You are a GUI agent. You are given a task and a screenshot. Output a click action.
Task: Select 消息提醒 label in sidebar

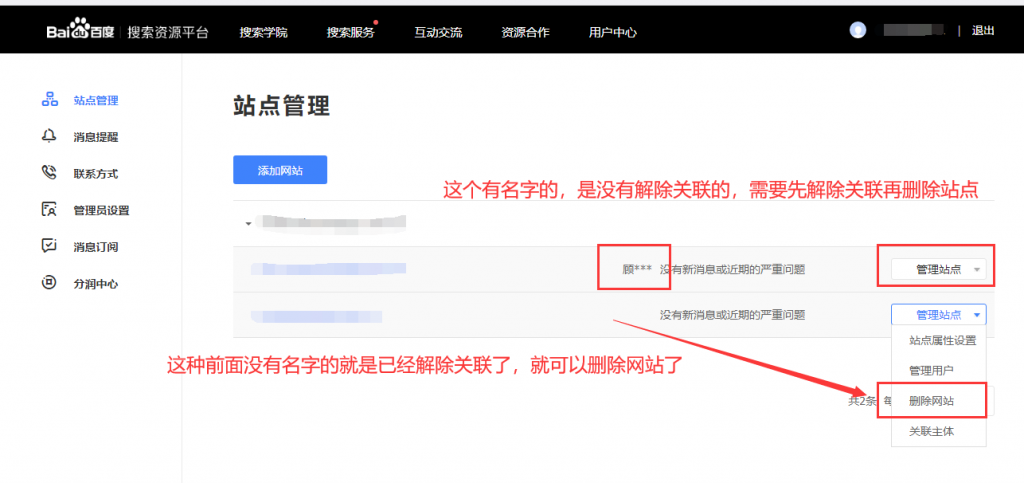tap(96, 137)
